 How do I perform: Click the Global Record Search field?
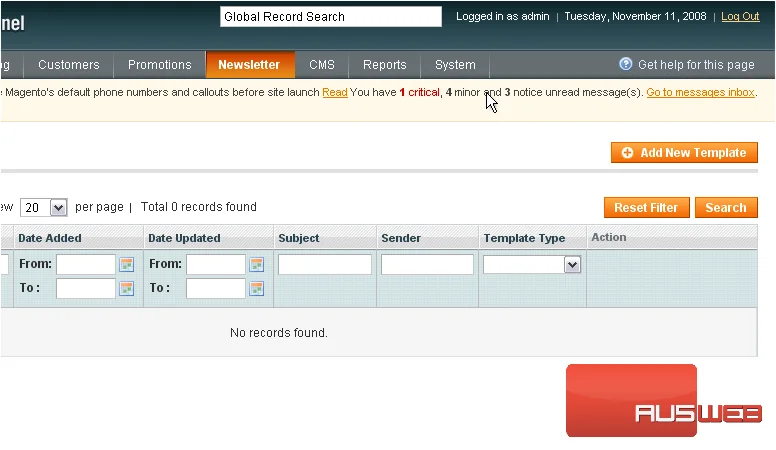tap(331, 16)
